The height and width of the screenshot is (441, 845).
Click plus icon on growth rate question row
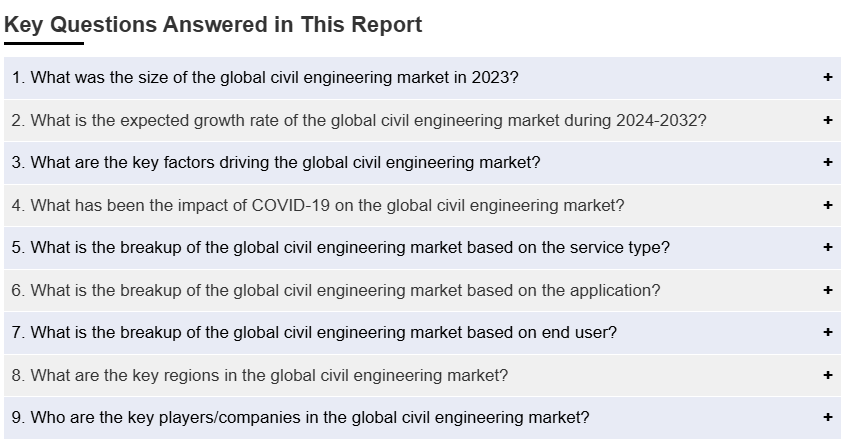coord(828,120)
